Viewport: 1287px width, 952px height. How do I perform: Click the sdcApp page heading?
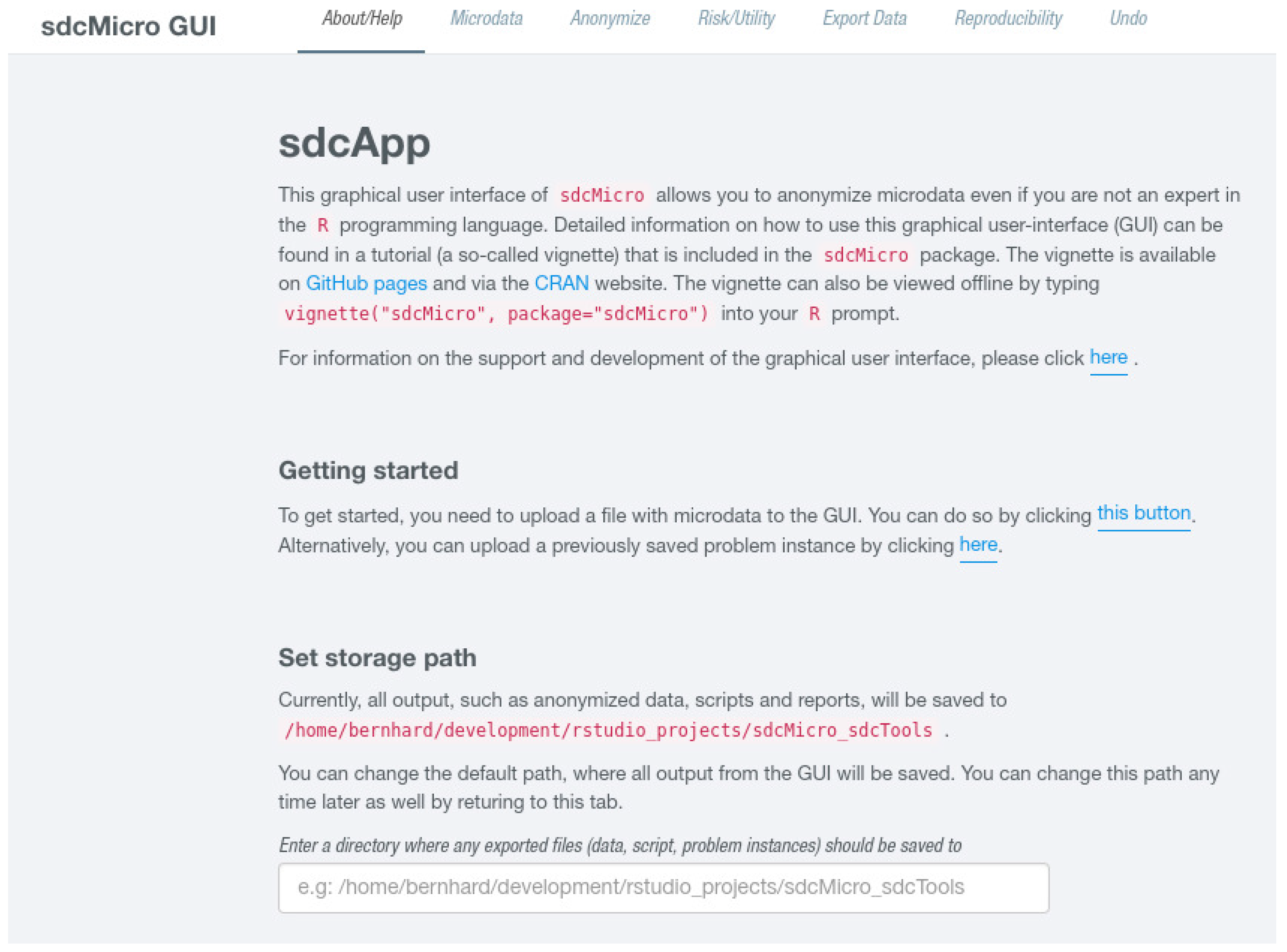(354, 143)
